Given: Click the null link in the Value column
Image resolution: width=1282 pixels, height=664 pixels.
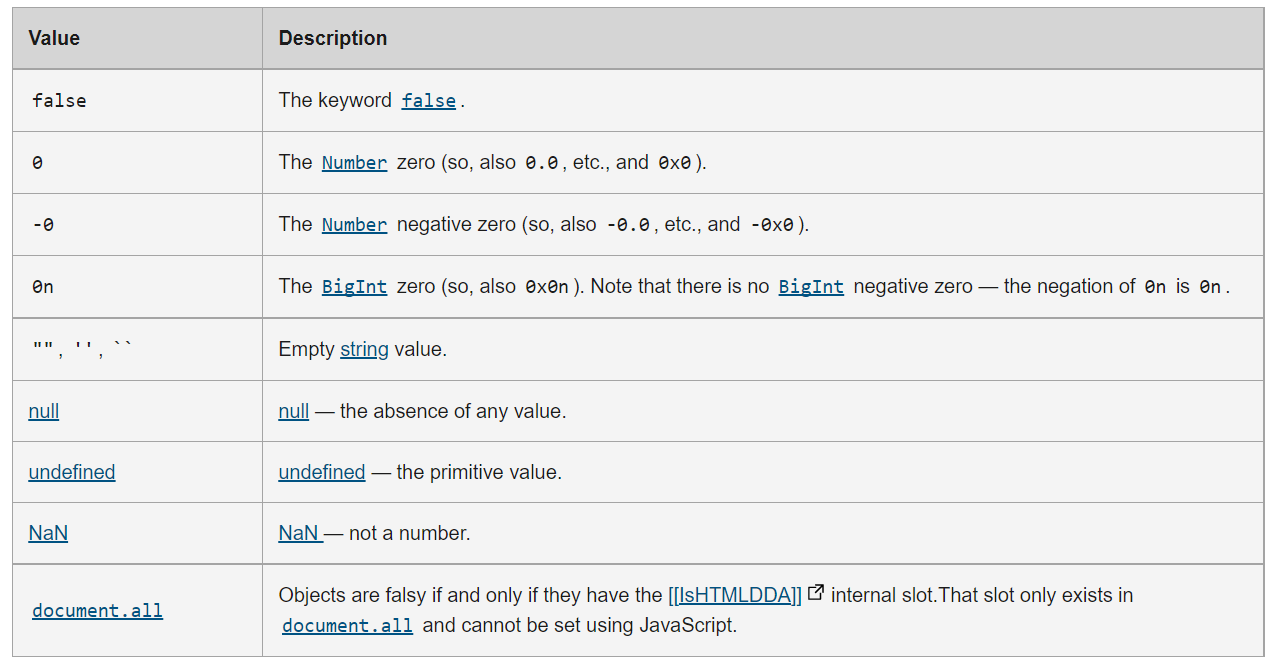Looking at the screenshot, I should [44, 411].
